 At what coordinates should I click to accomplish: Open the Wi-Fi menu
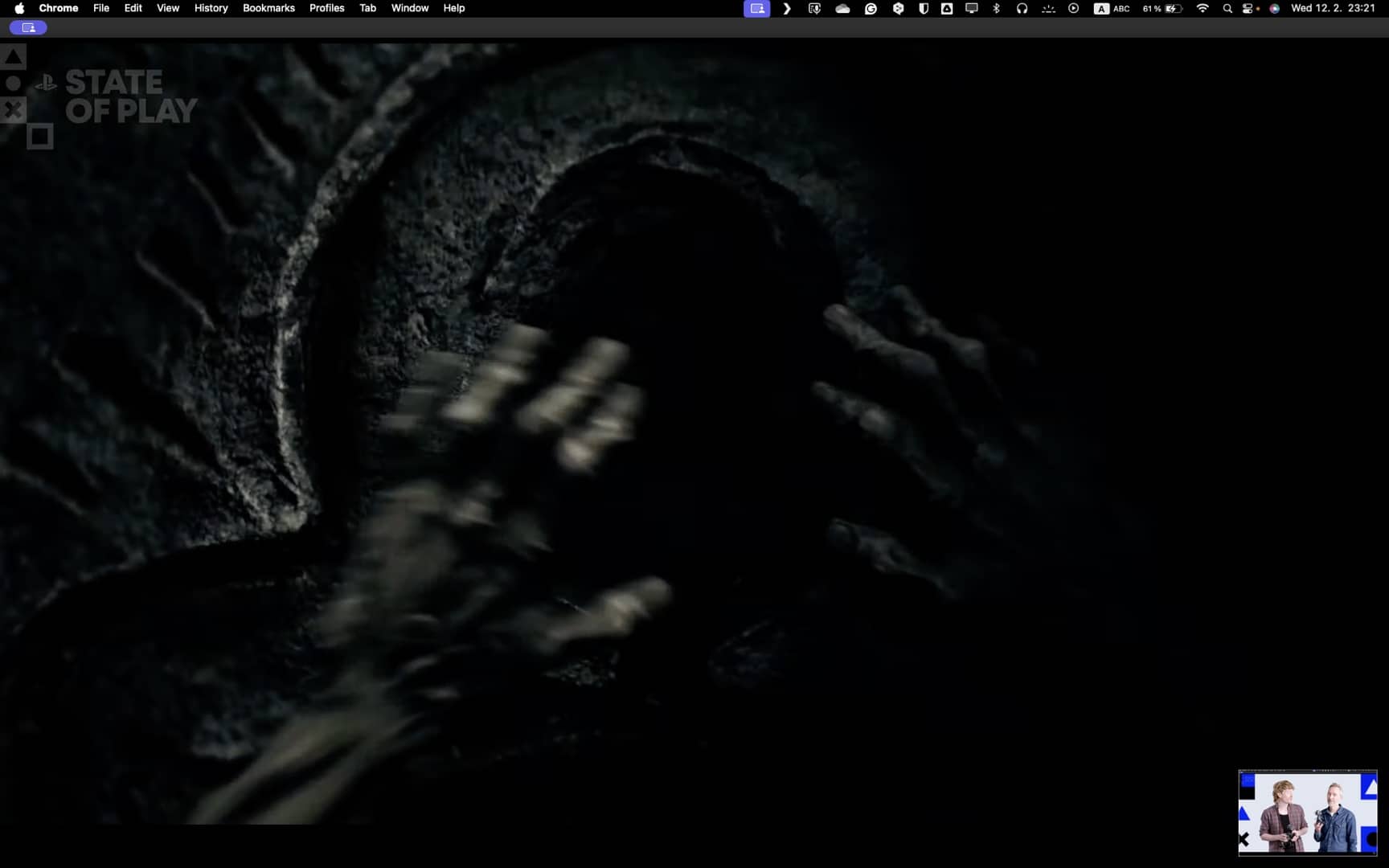1203,9
